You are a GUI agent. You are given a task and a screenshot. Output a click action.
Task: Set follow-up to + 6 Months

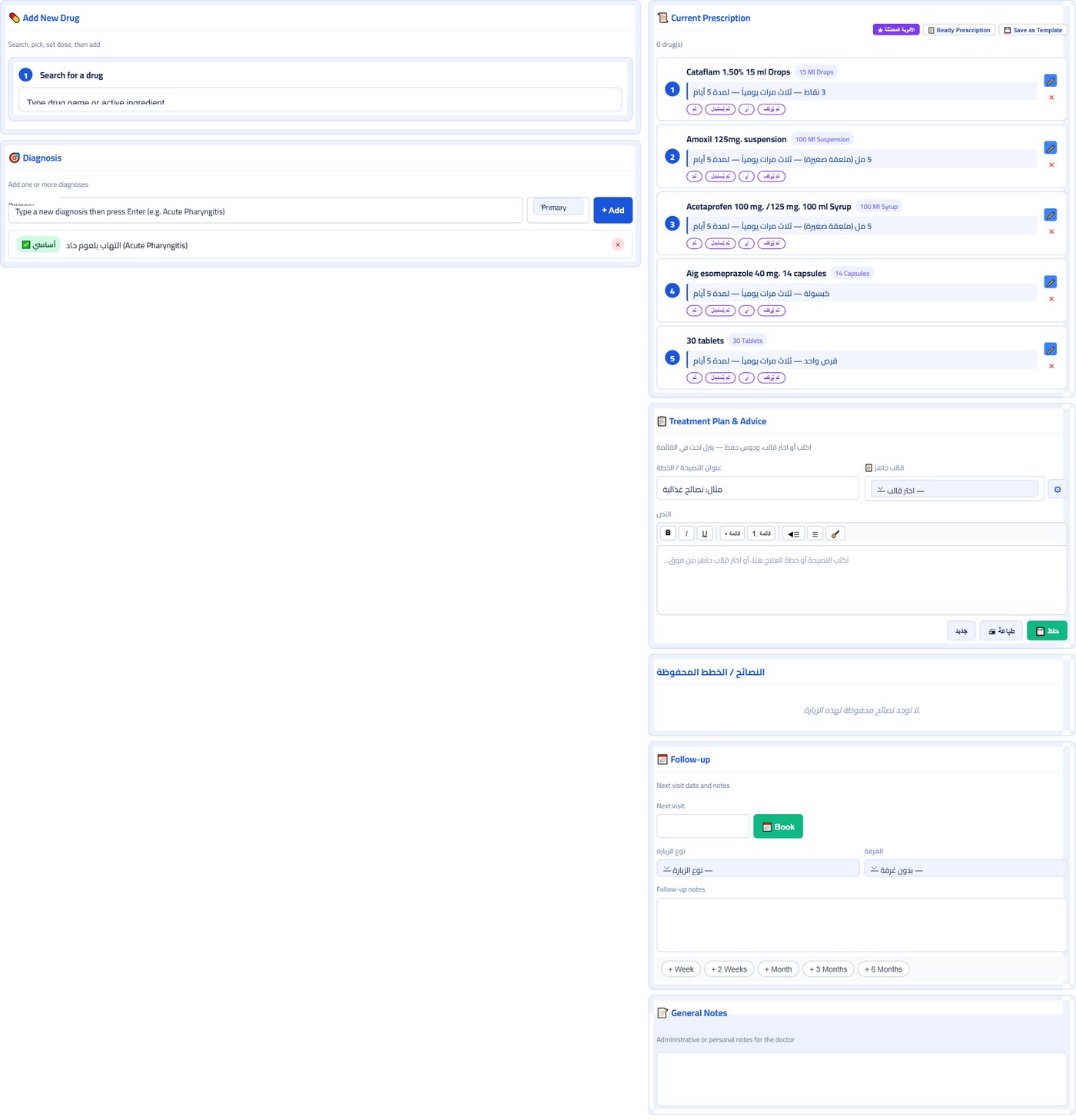coord(884,969)
